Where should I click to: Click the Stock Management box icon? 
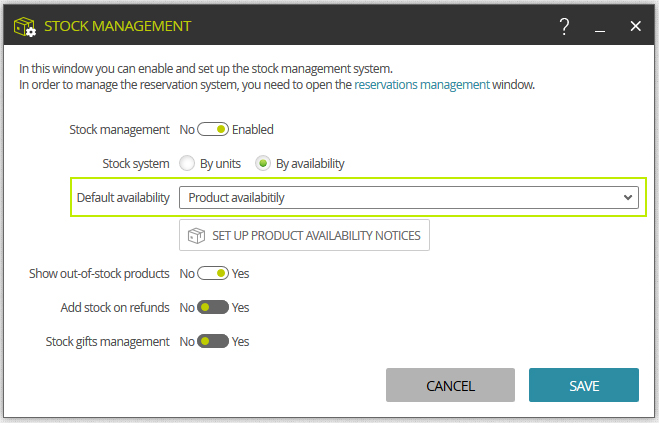(x=25, y=26)
